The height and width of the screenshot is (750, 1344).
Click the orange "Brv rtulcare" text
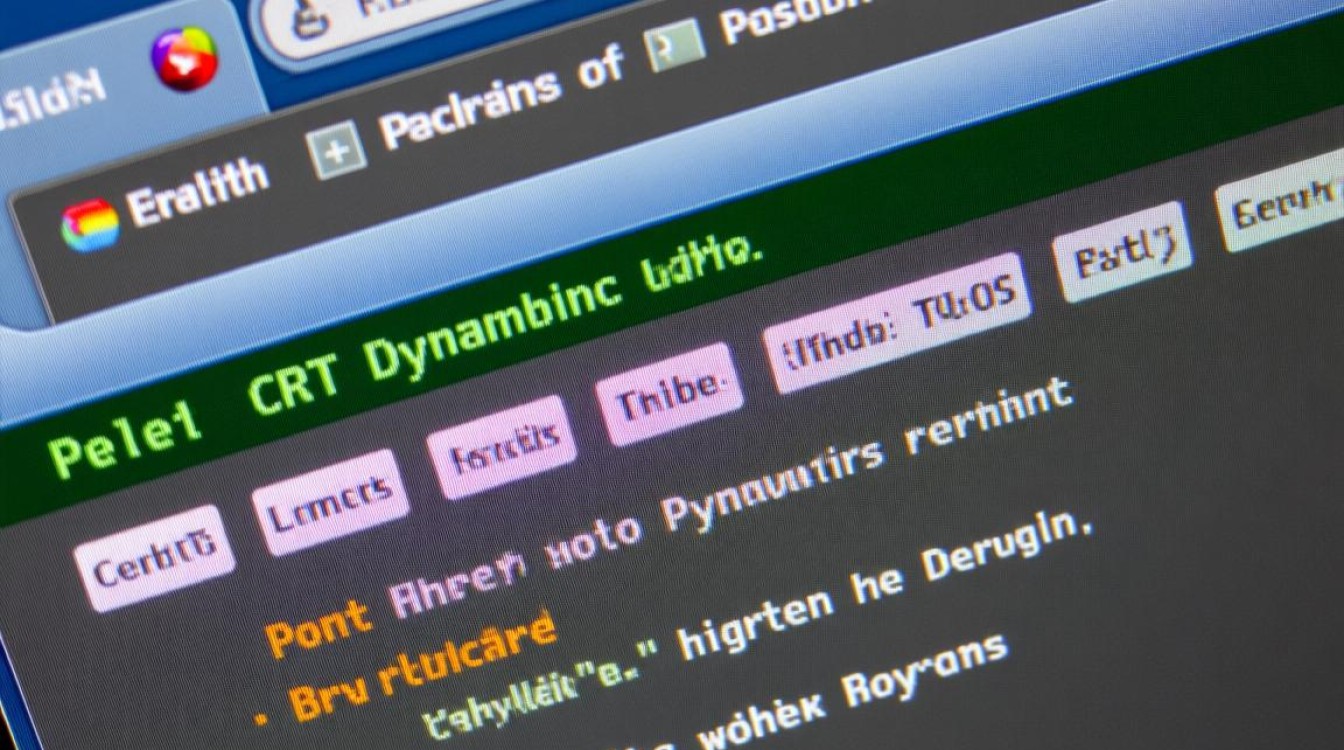[423, 668]
